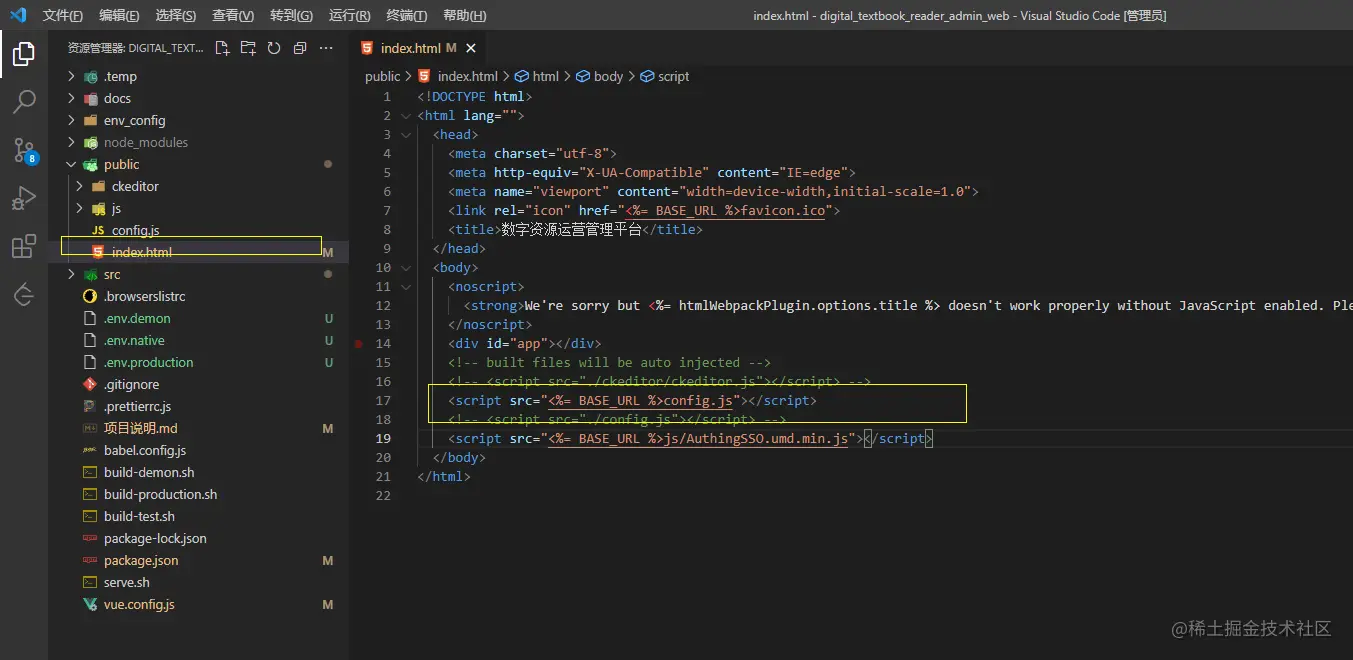Fold the html element at line 2

coord(405,115)
